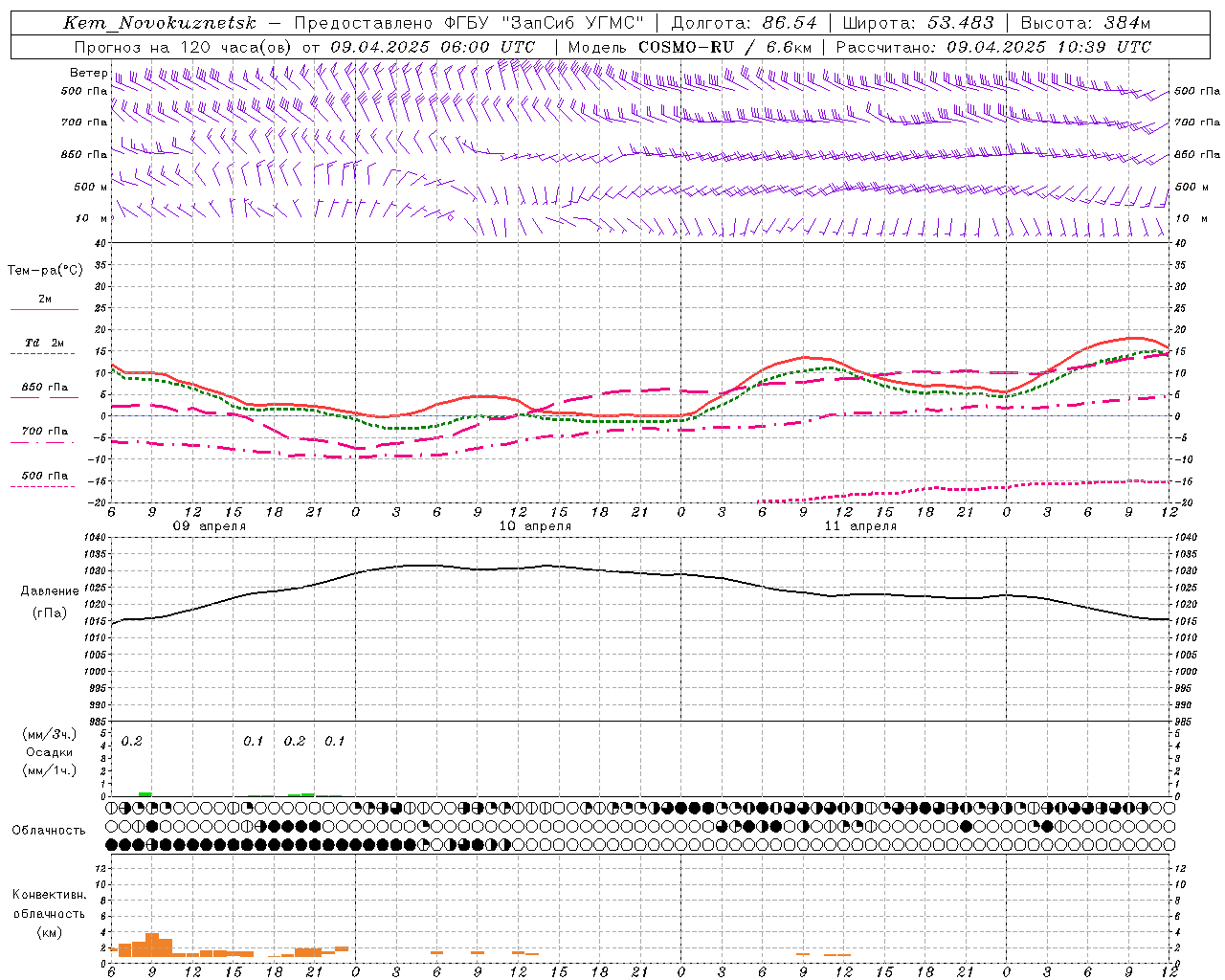Viewport: 1225px width, 980px height.
Task: Click the "(мм/1ч.)" precipitation unit label
Action: (50, 770)
